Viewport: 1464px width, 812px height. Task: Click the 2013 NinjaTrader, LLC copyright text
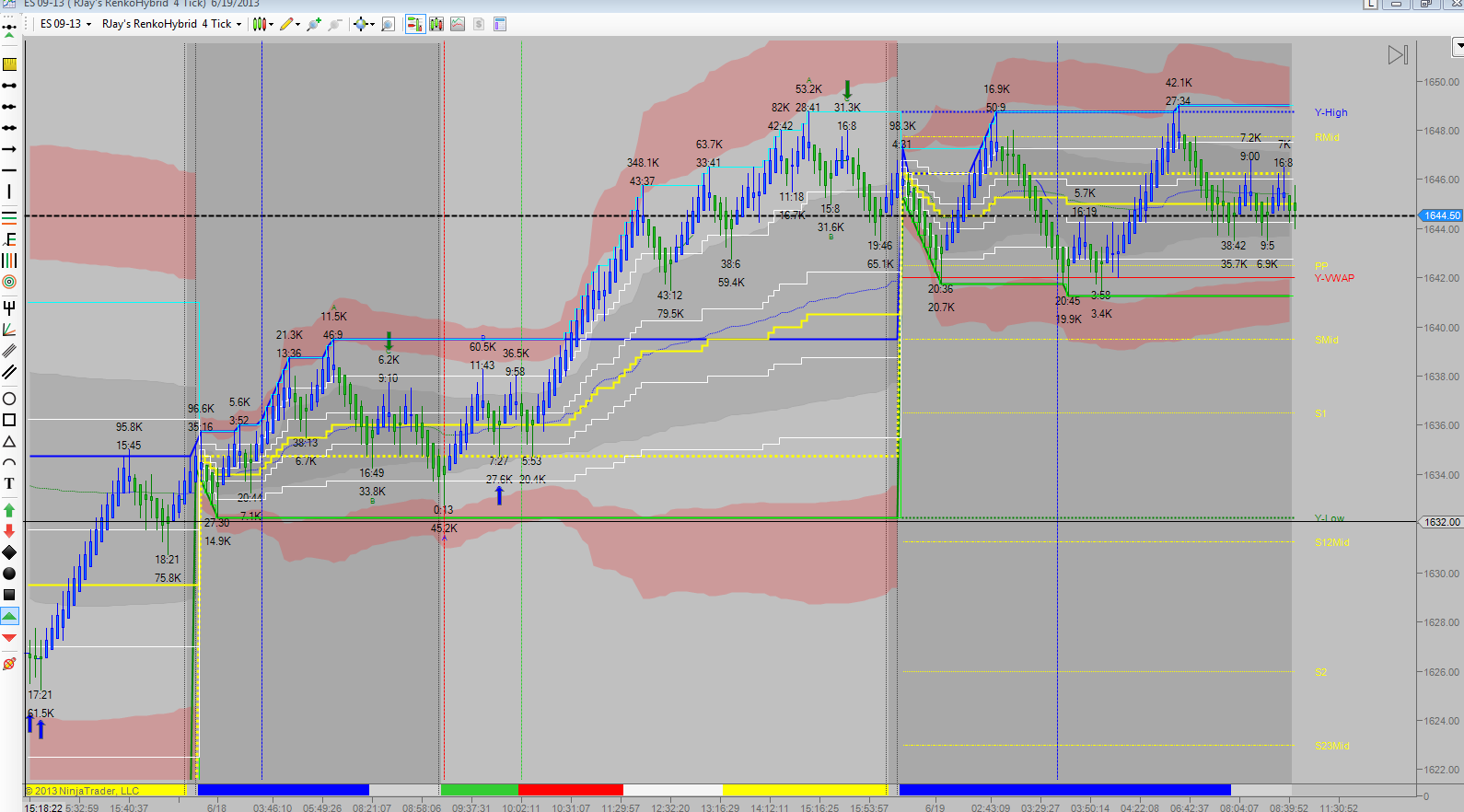83,791
